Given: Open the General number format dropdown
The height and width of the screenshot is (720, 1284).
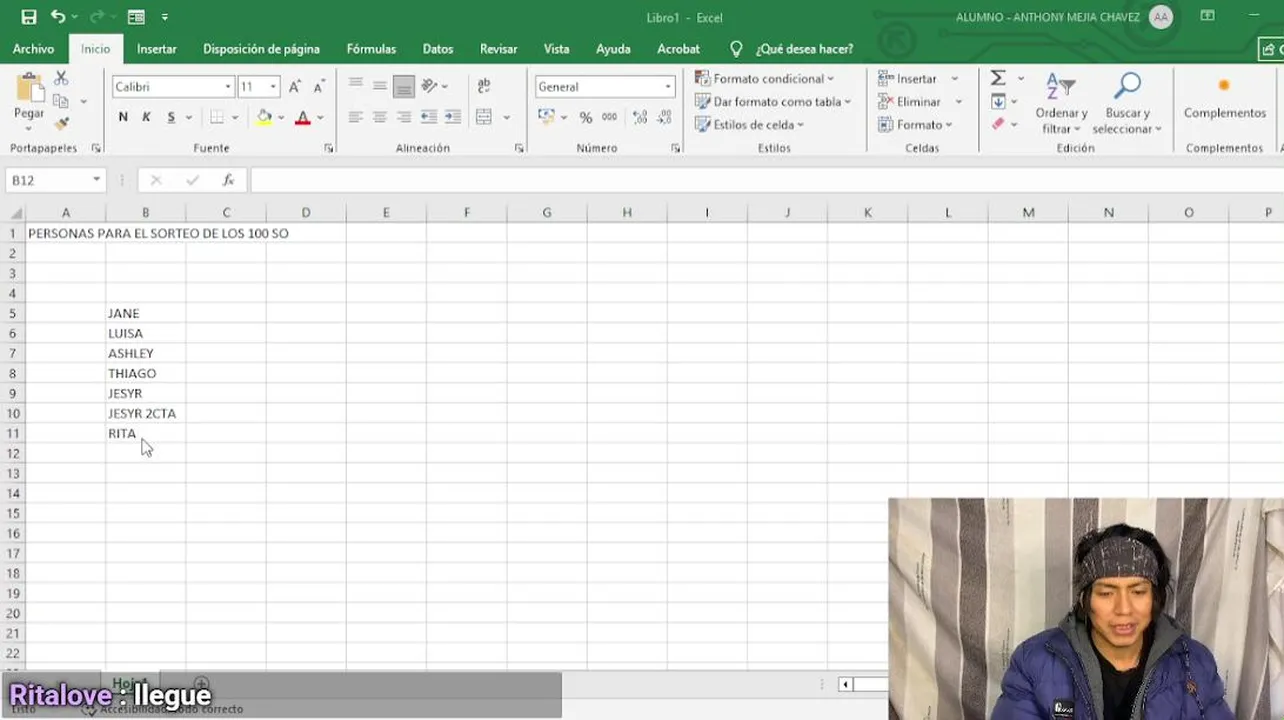Looking at the screenshot, I should click(668, 87).
